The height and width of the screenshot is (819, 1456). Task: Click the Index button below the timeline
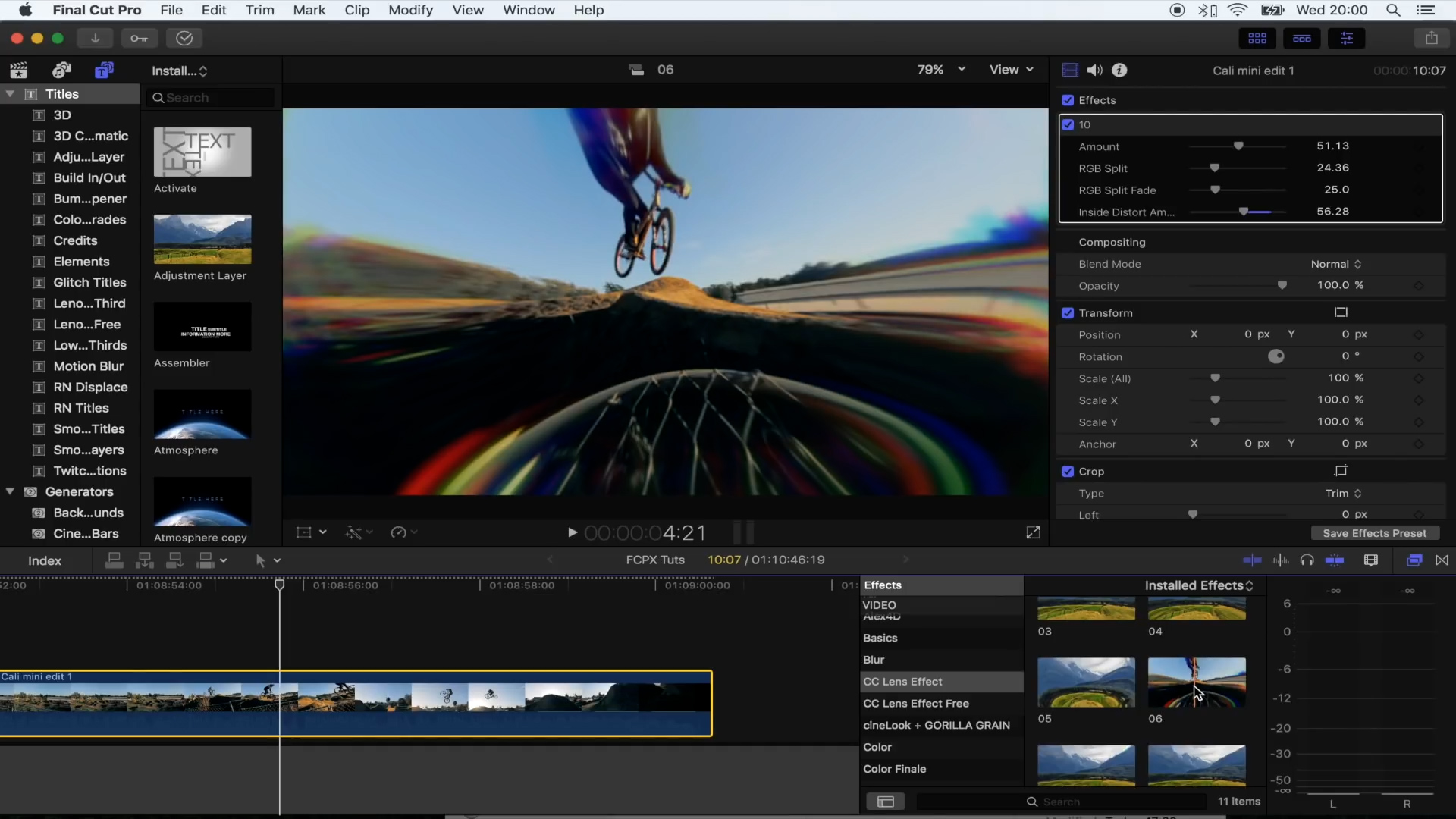tap(44, 560)
